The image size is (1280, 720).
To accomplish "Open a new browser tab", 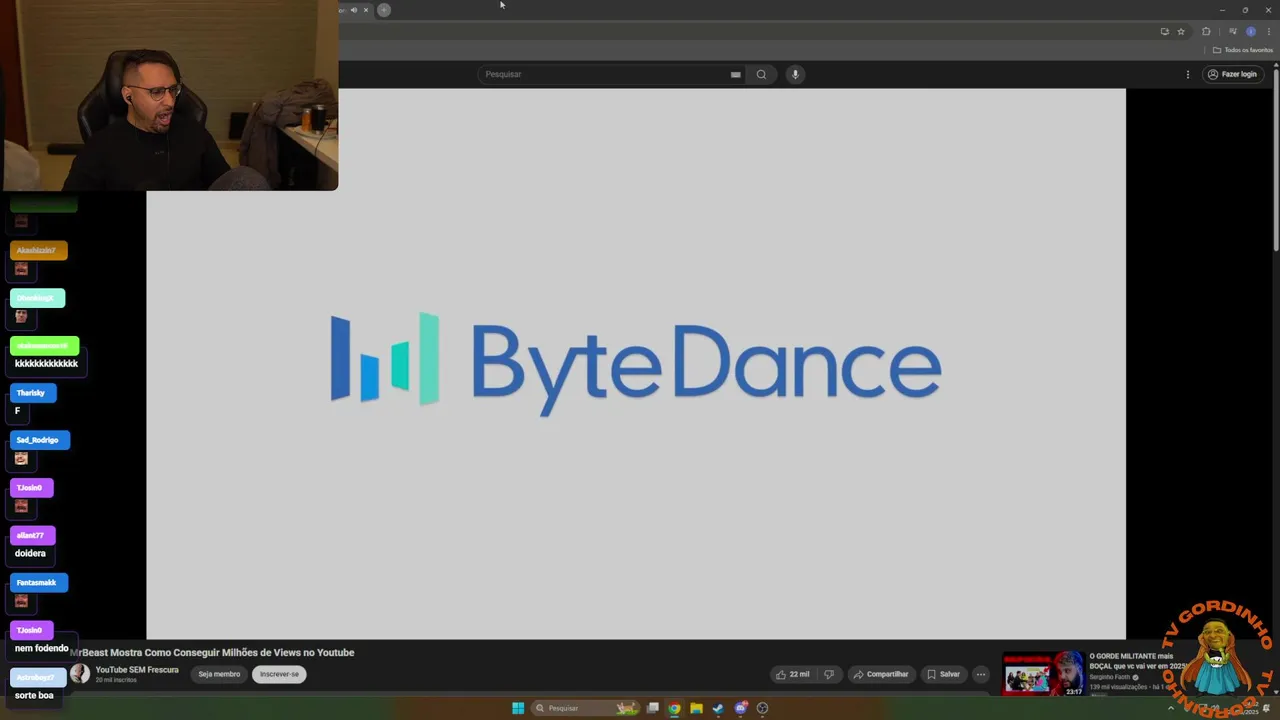I will (384, 10).
